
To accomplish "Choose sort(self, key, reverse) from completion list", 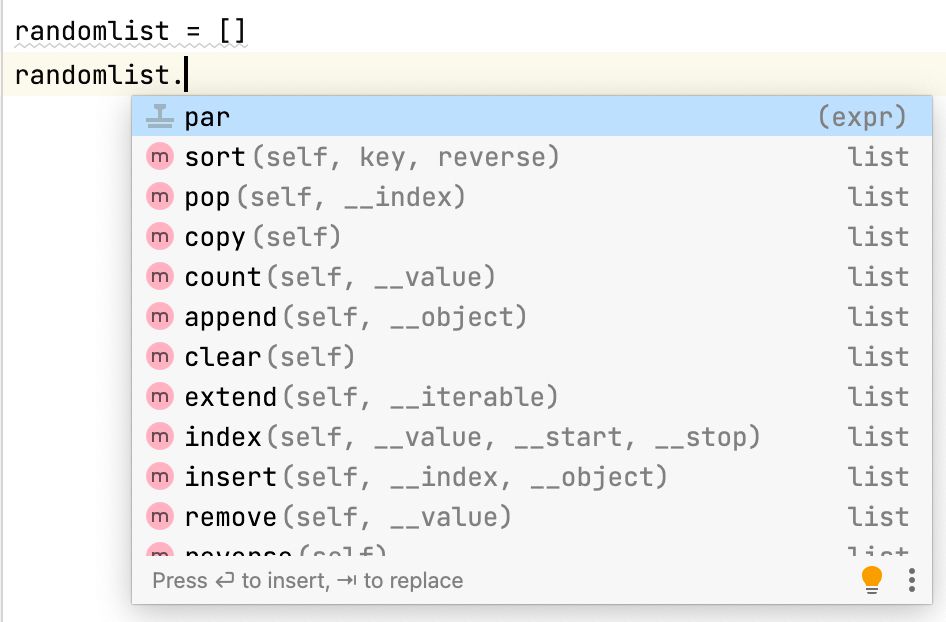I will [532, 157].
